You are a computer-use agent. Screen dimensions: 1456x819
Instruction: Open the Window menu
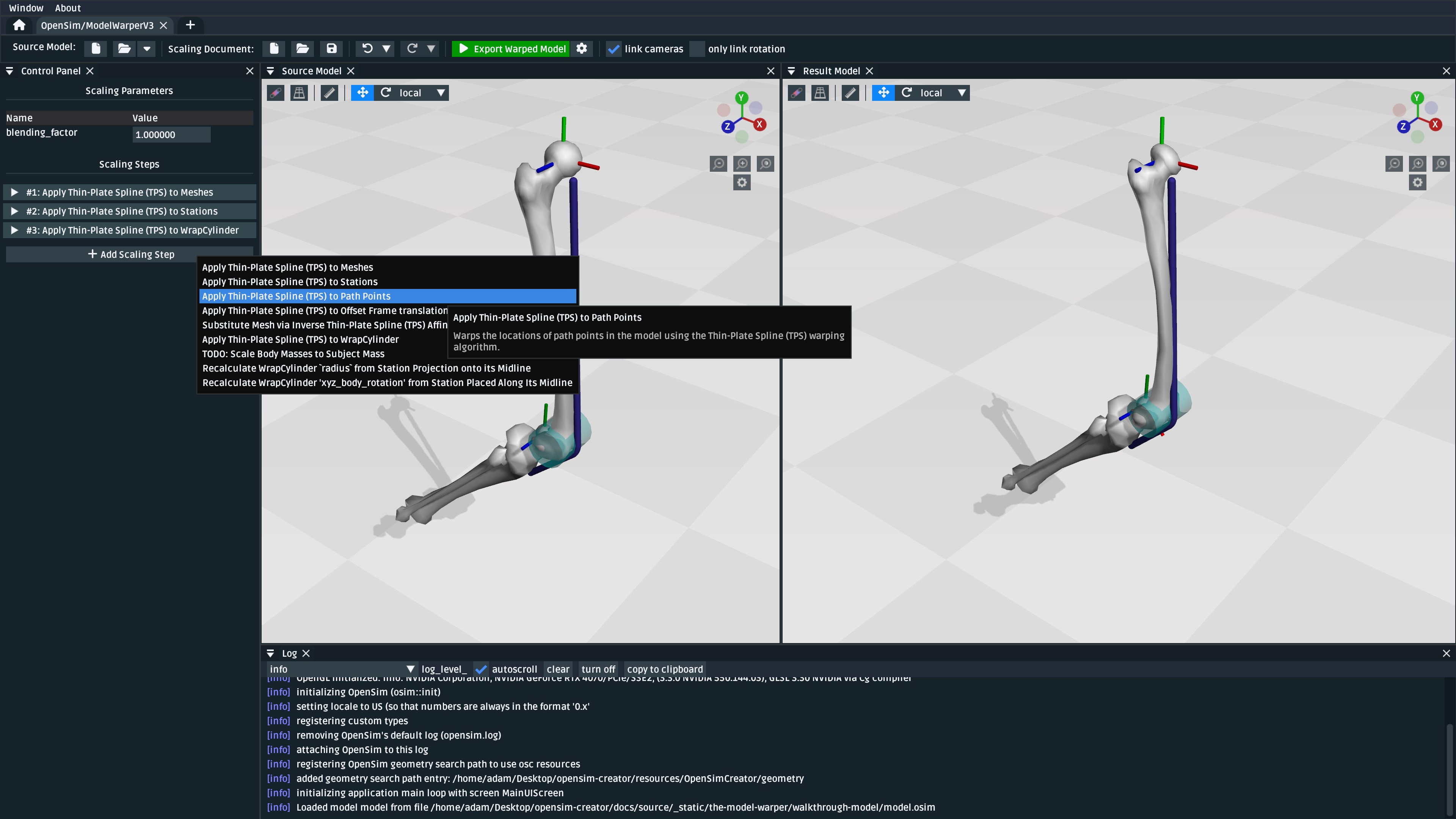point(26,8)
